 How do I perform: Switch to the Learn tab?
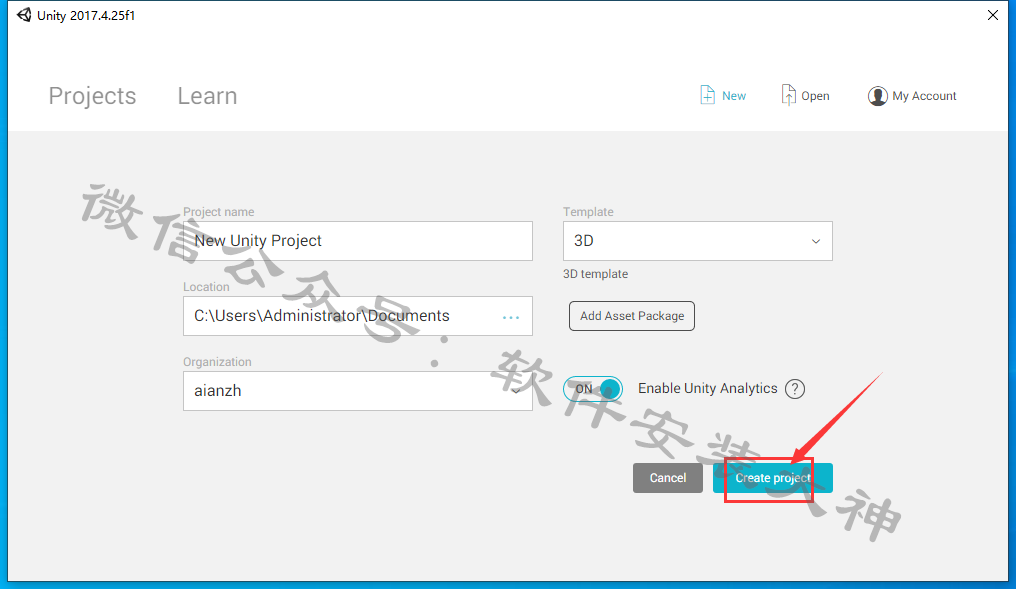[207, 96]
